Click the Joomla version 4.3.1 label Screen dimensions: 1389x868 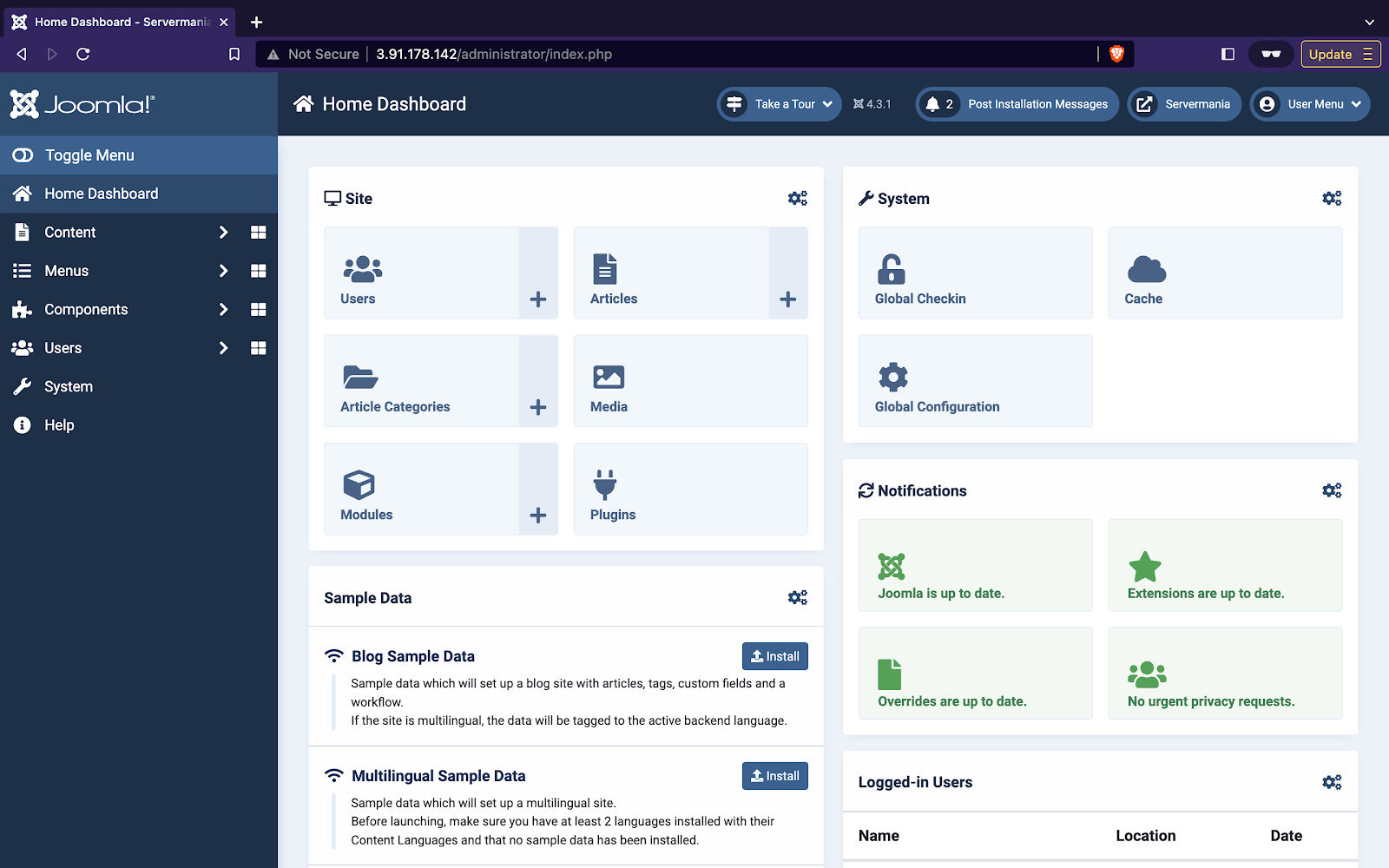tap(872, 104)
